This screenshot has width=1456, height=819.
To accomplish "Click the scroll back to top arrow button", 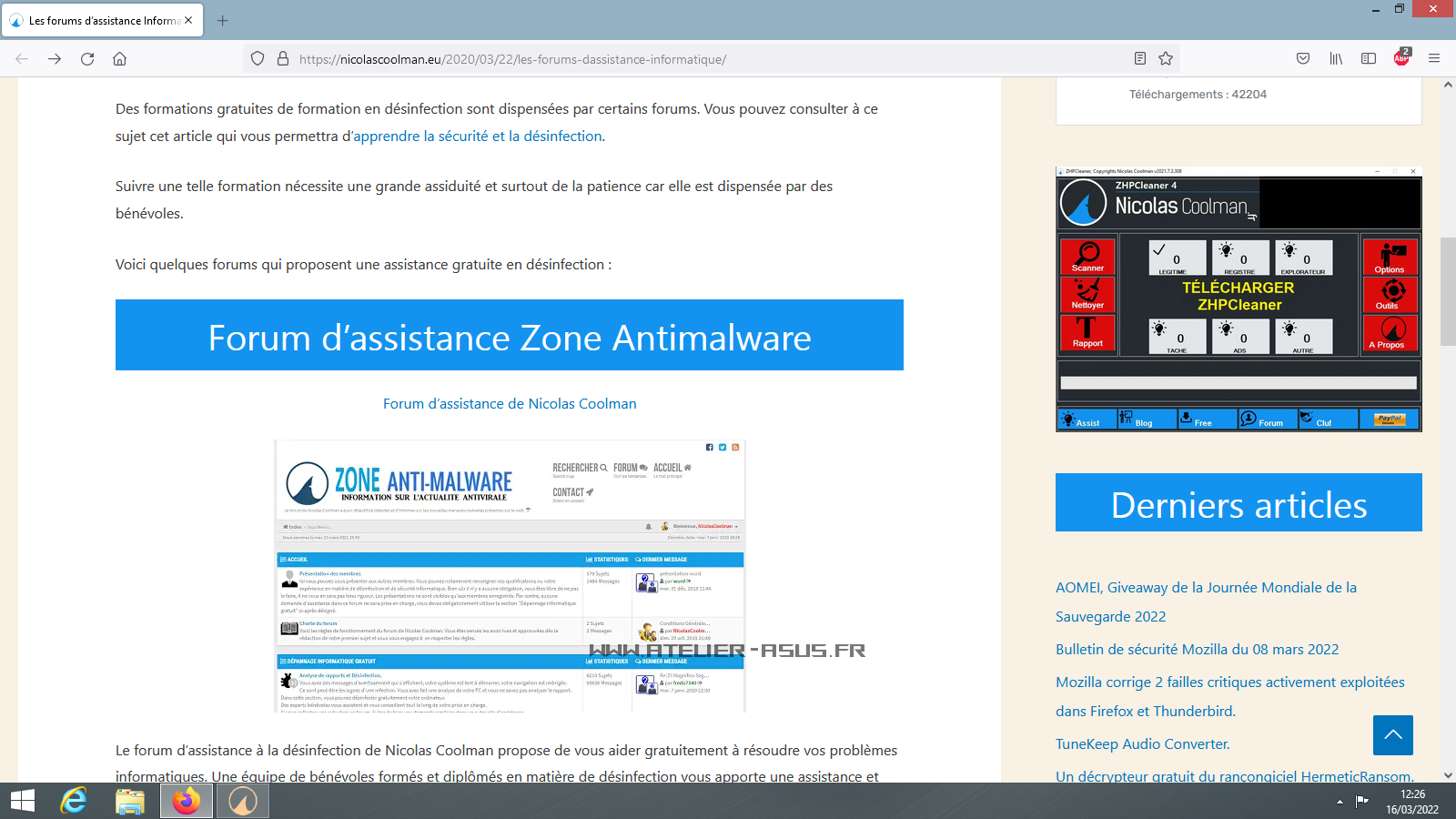I will (x=1392, y=735).
